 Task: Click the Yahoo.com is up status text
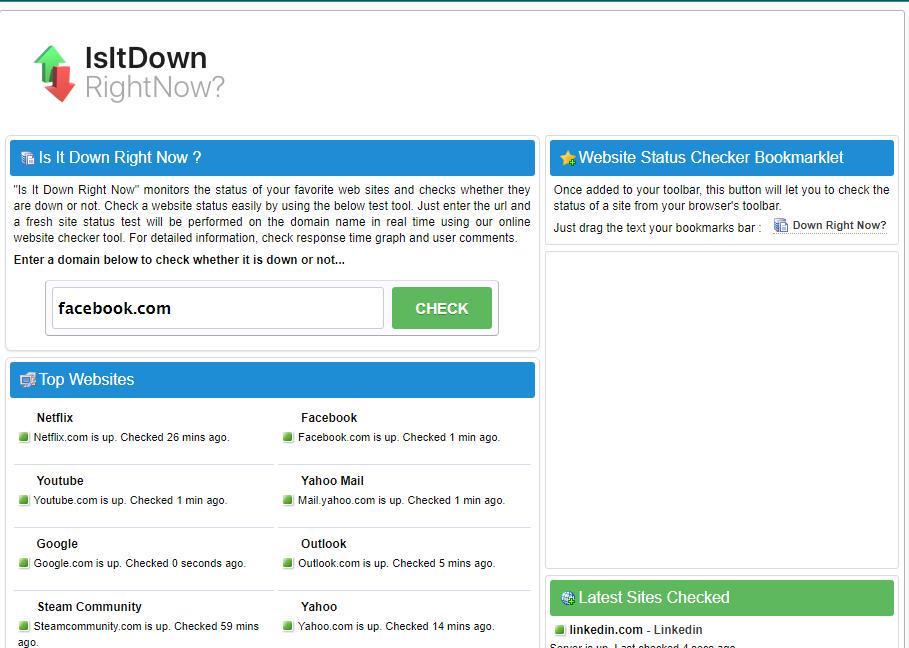click(396, 626)
